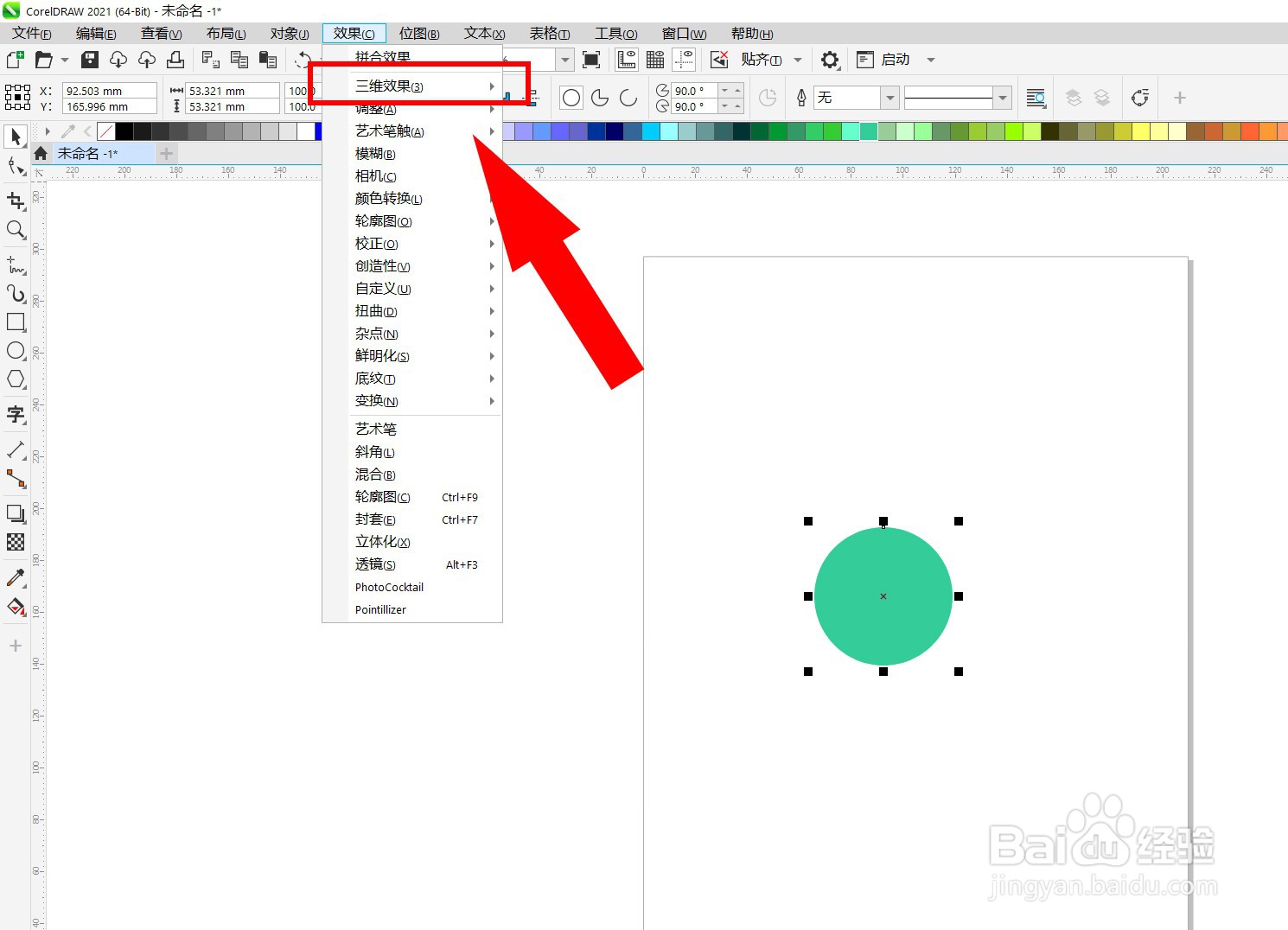Select the Rectangle tool

click(x=16, y=322)
